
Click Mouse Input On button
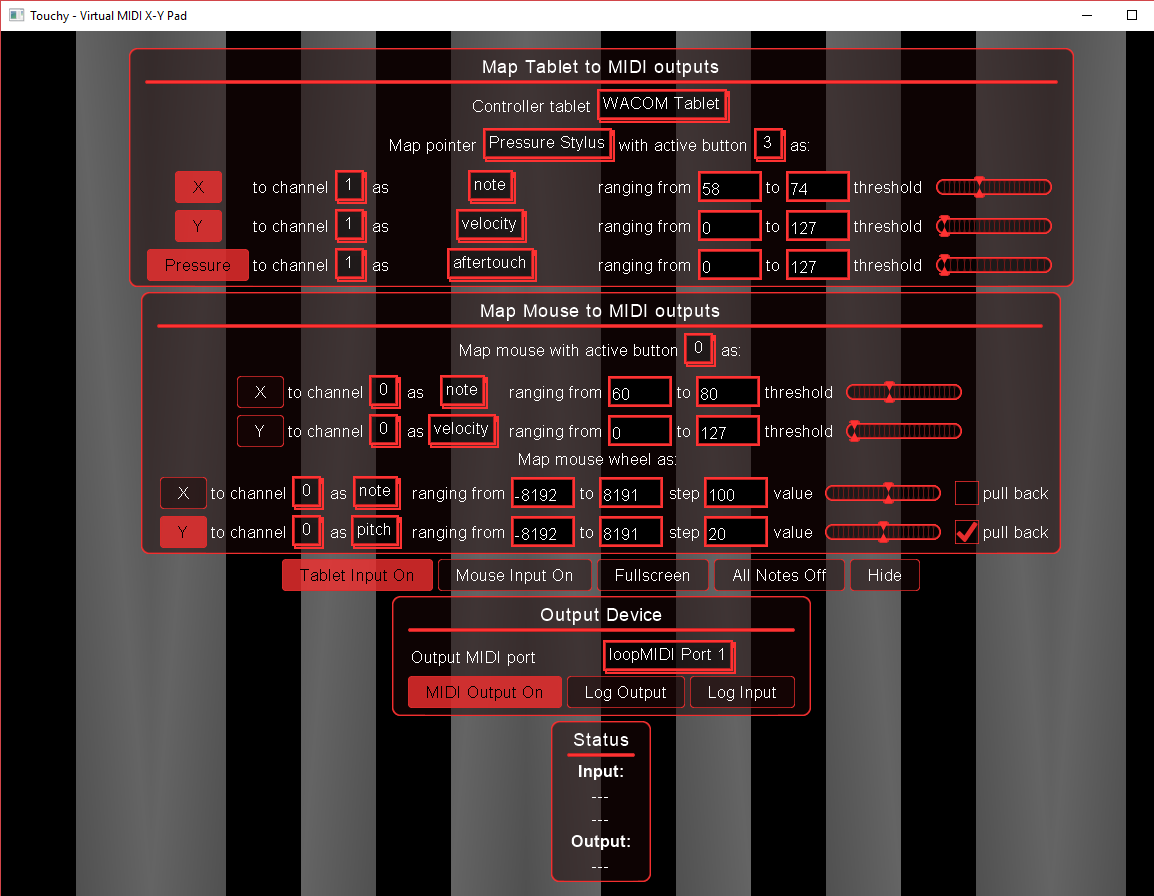(x=514, y=575)
